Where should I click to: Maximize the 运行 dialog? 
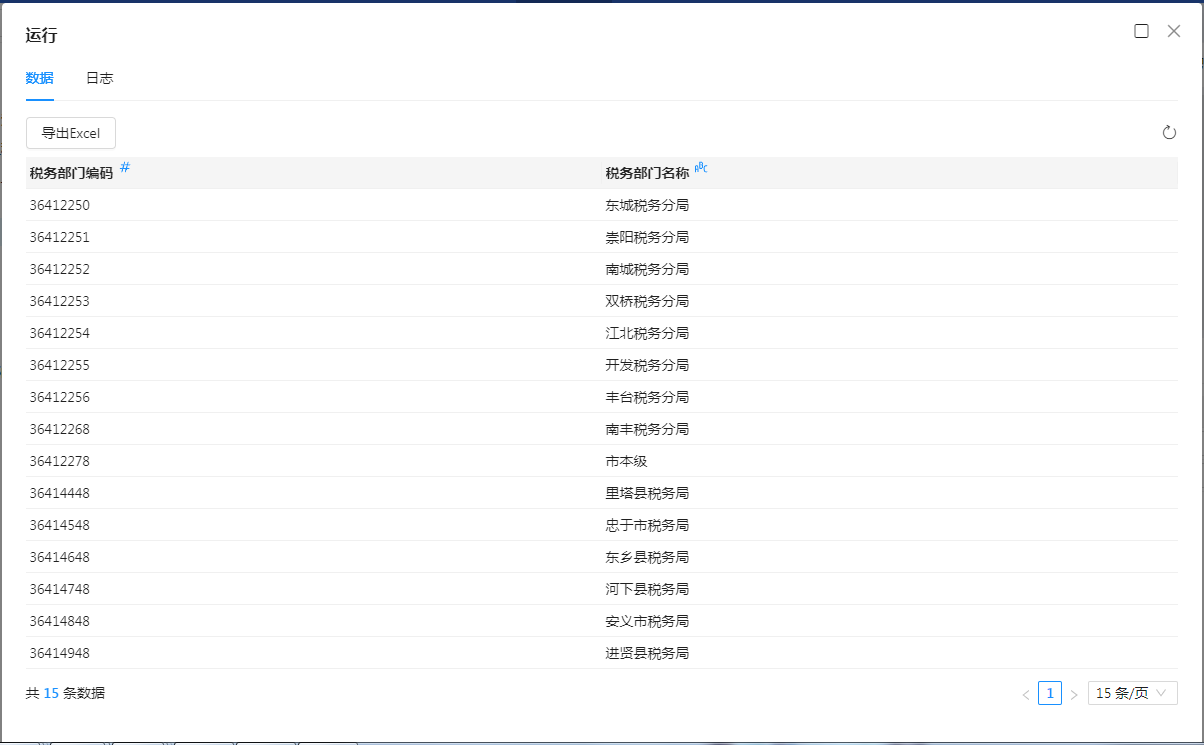pos(1141,31)
